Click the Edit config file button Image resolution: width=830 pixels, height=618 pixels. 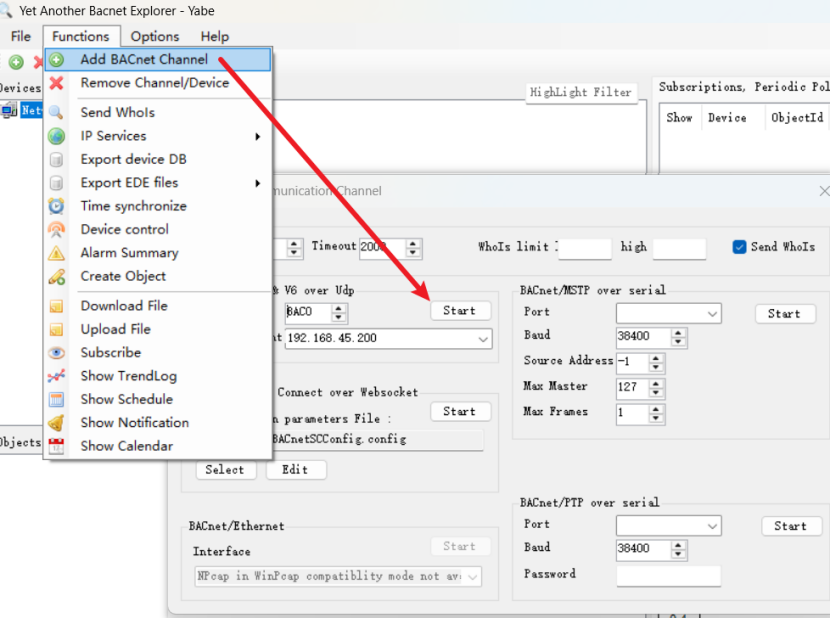tap(295, 470)
